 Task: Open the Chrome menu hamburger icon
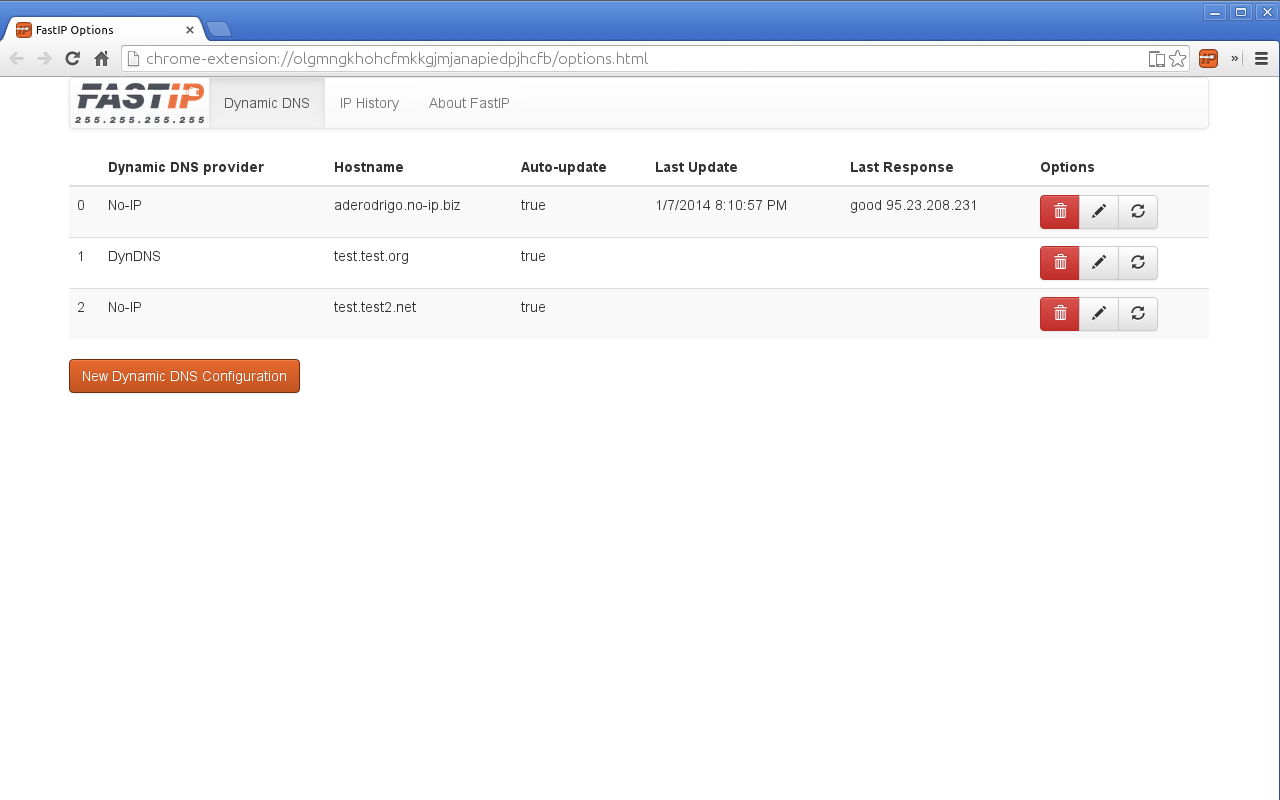1261,59
